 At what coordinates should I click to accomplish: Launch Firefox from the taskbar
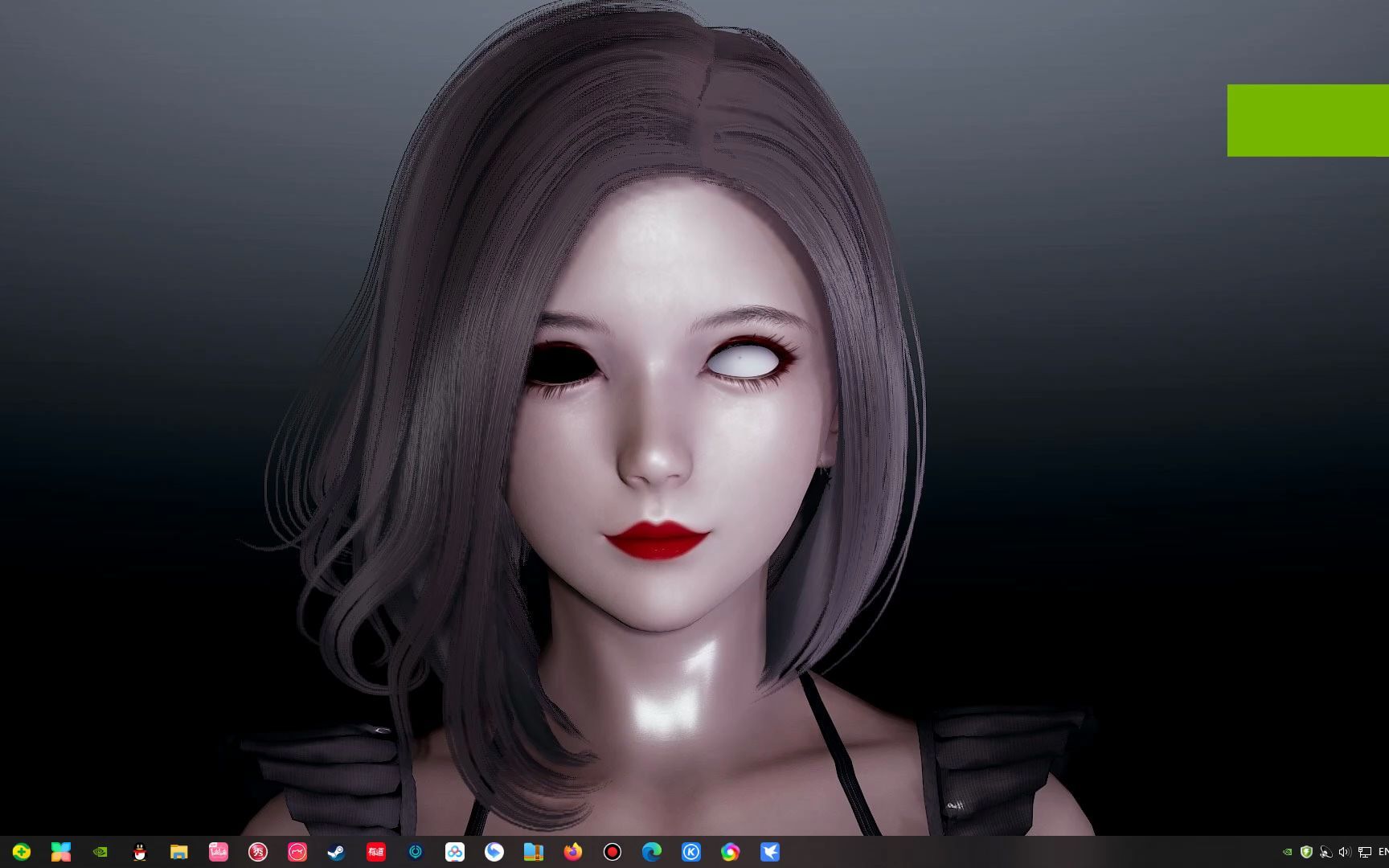pyautogui.click(x=573, y=852)
